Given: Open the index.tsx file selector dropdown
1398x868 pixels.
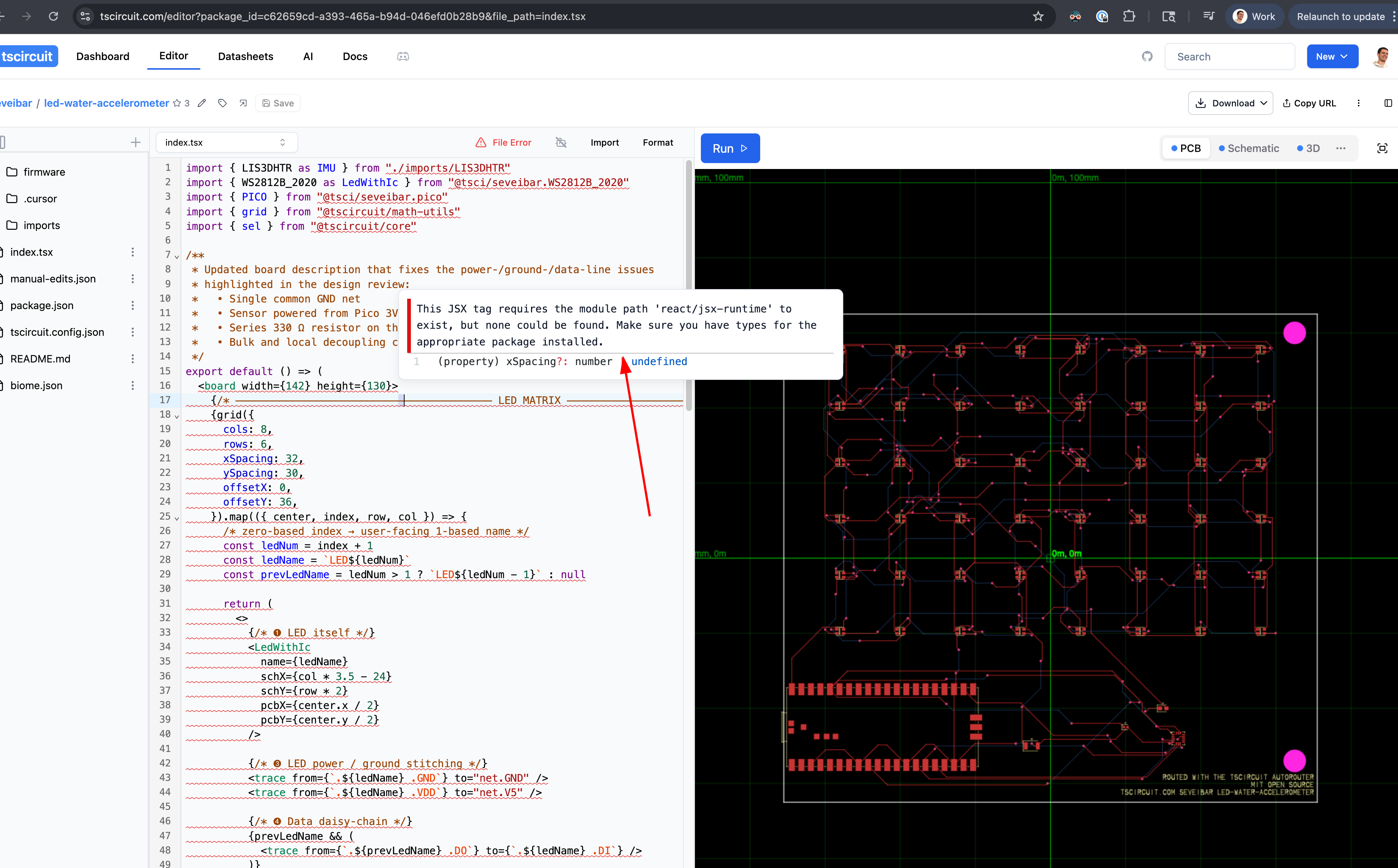Looking at the screenshot, I should pyautogui.click(x=226, y=142).
